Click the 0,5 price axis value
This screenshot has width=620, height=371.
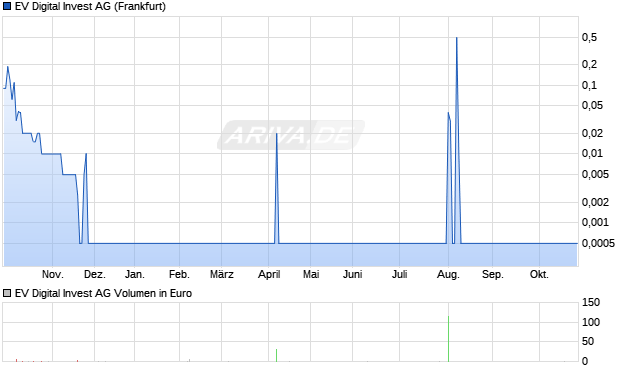tap(589, 38)
